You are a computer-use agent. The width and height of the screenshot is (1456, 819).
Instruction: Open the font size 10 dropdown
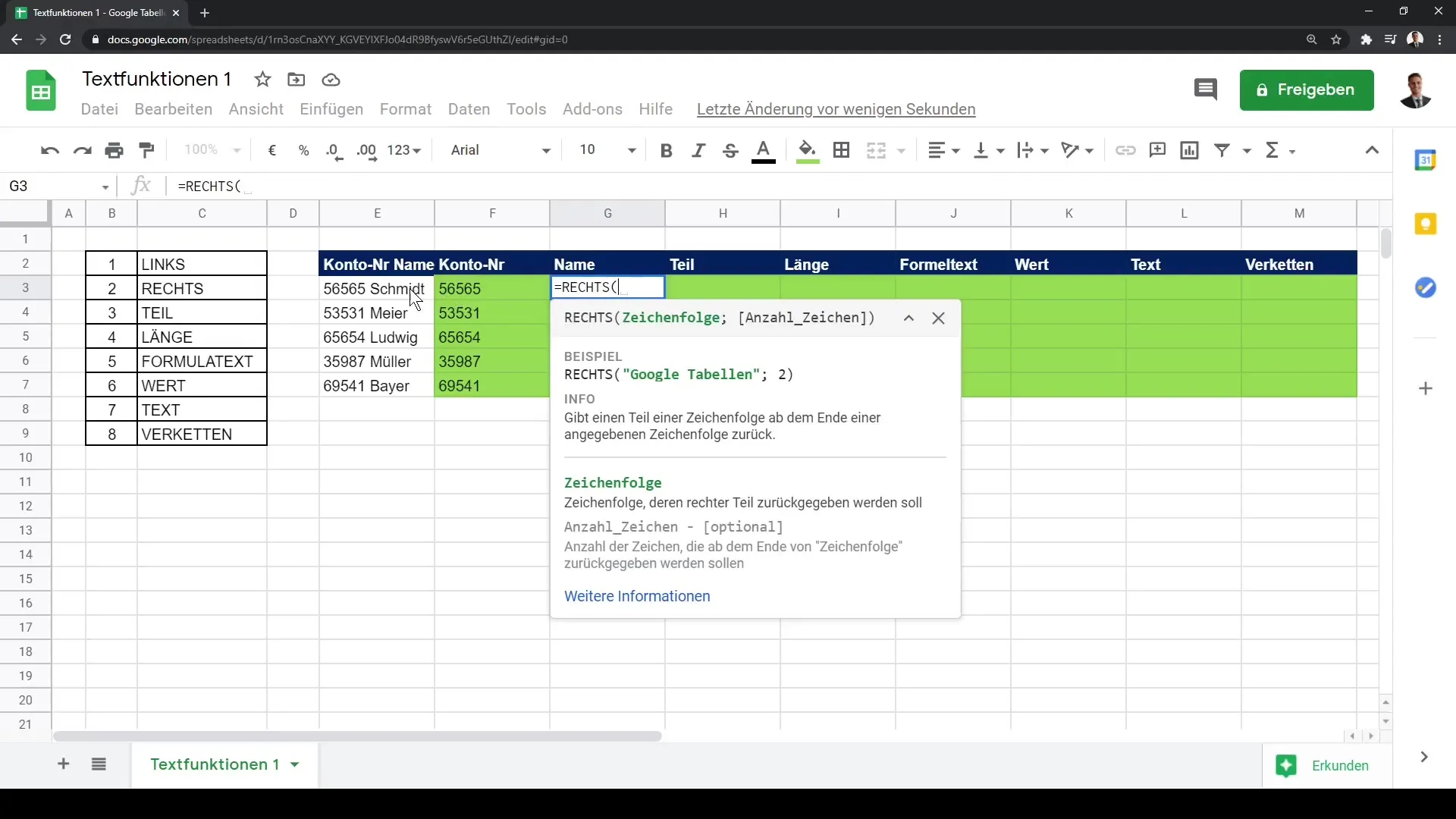(607, 150)
